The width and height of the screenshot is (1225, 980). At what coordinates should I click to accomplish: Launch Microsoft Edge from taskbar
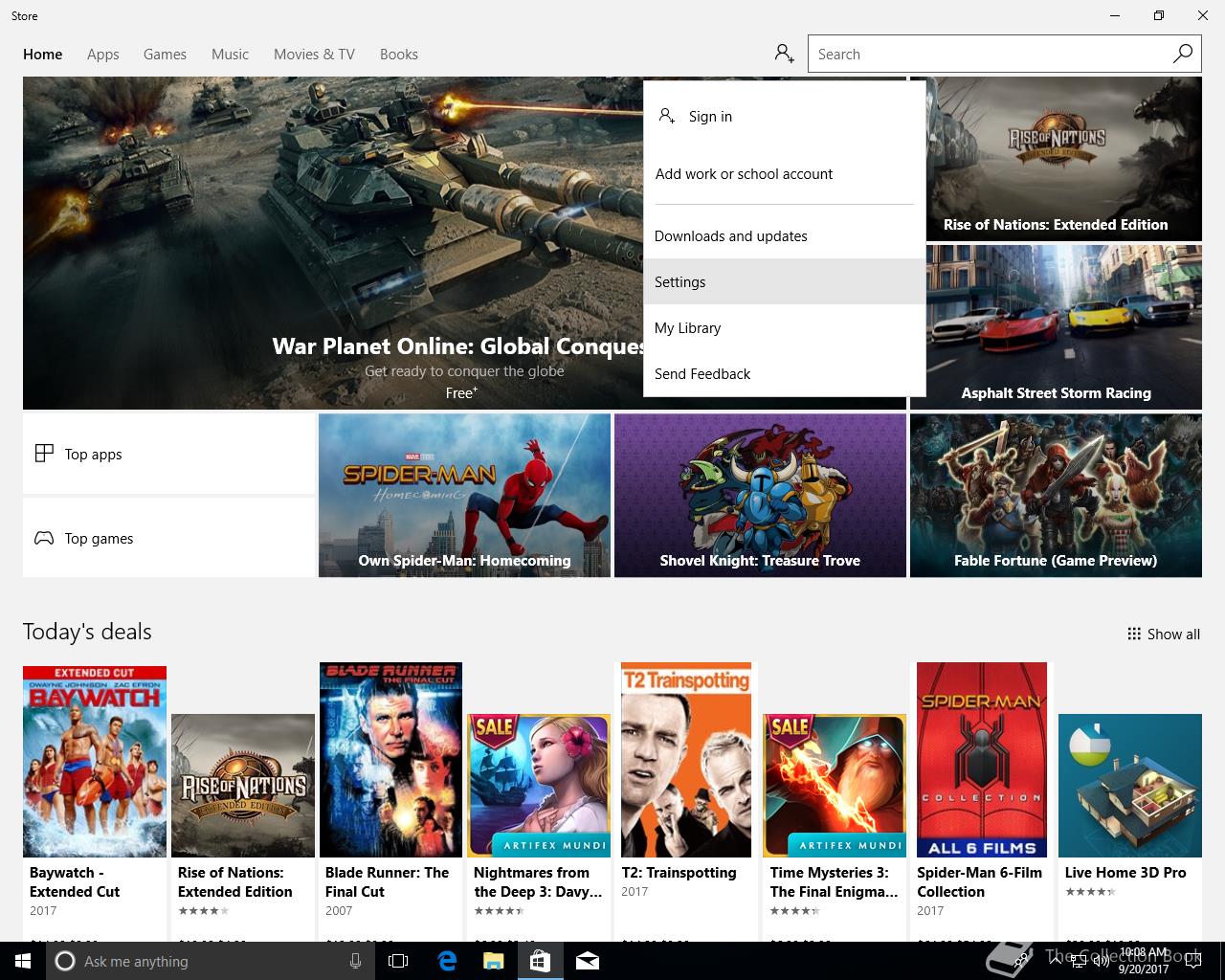446,961
